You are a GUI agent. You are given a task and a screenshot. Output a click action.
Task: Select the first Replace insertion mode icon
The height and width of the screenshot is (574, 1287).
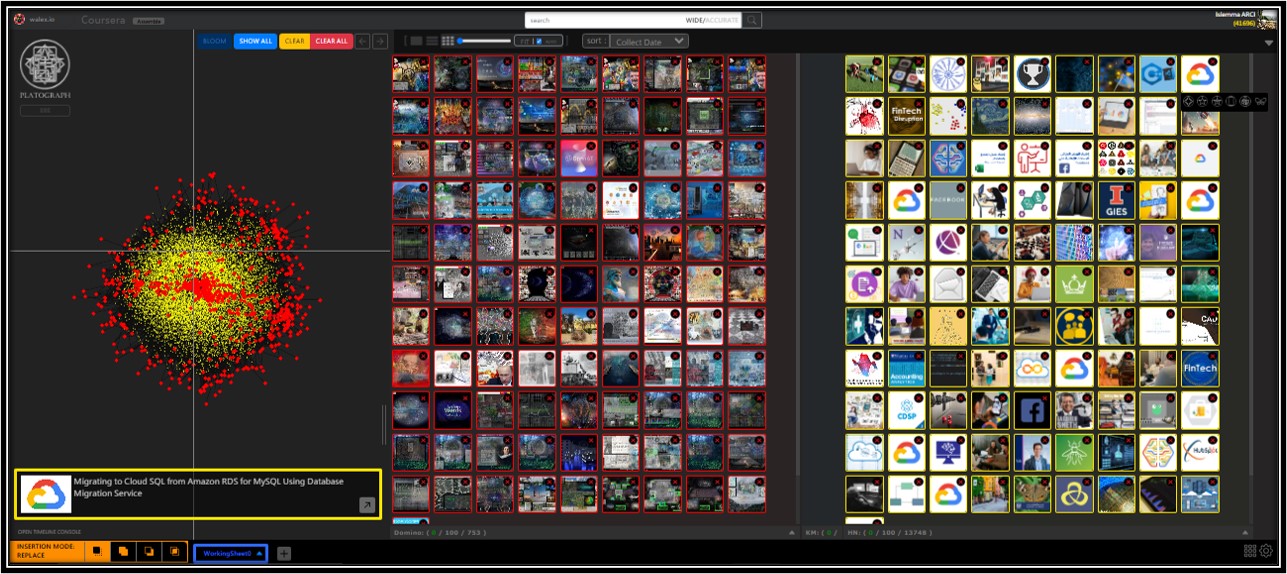96,551
